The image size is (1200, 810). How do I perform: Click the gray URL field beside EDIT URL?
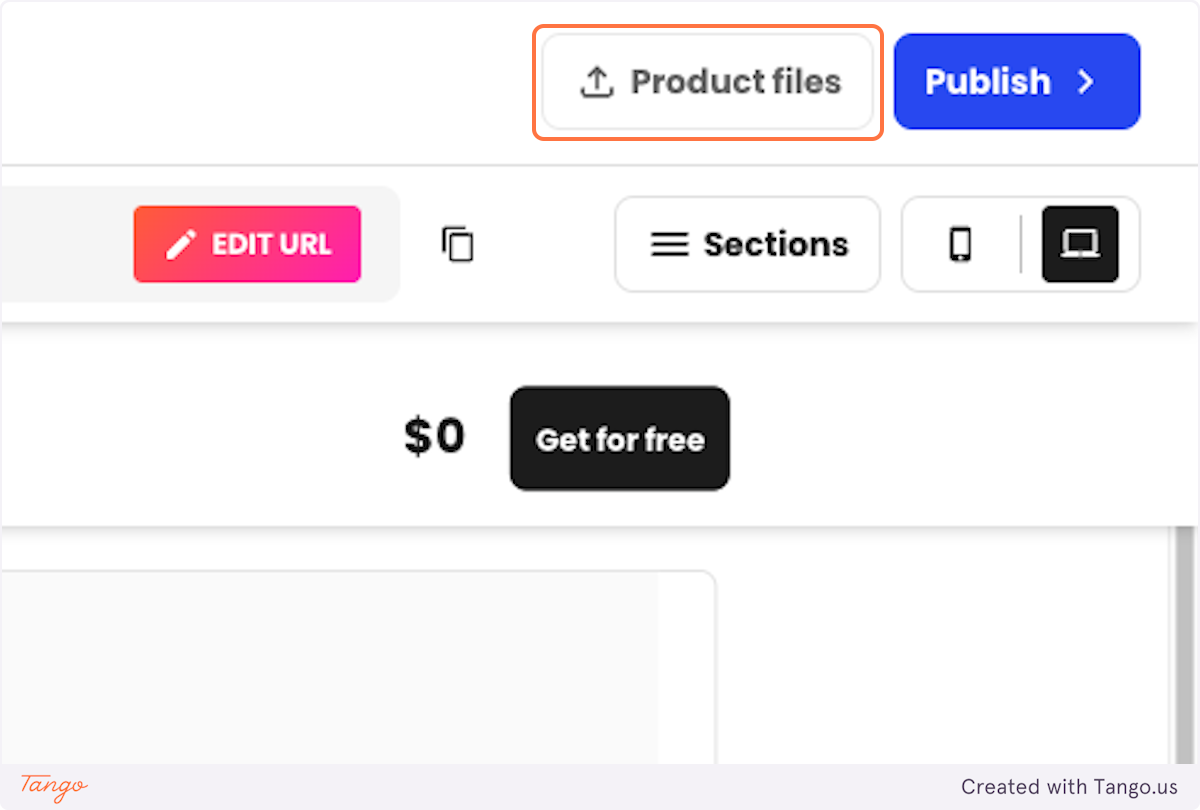pos(65,244)
